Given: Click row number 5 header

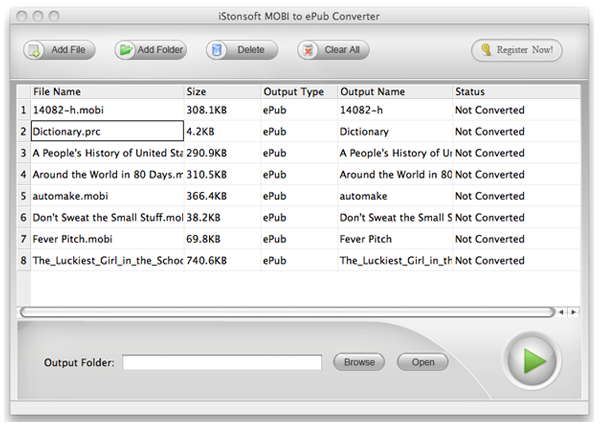Looking at the screenshot, I should (24, 196).
